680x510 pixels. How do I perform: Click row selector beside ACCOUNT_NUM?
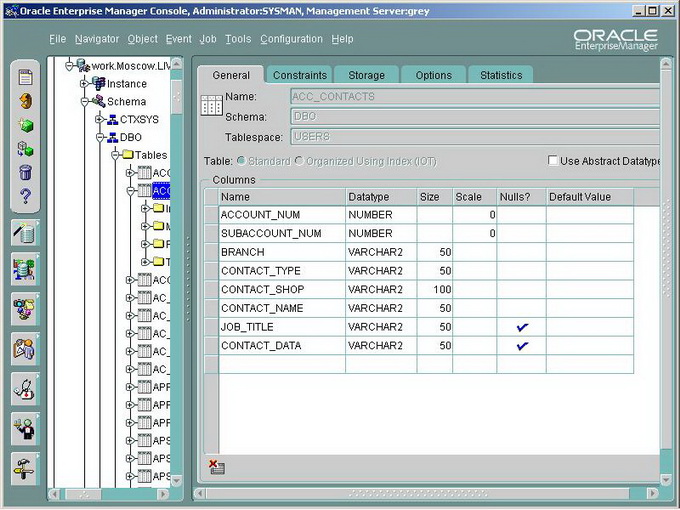[x=212, y=215]
